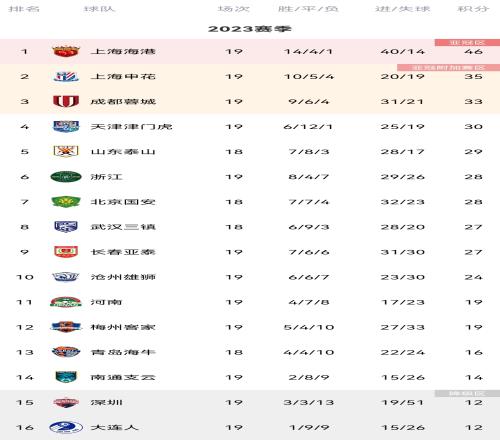Click the 进/失球 goals column header

coord(403,9)
